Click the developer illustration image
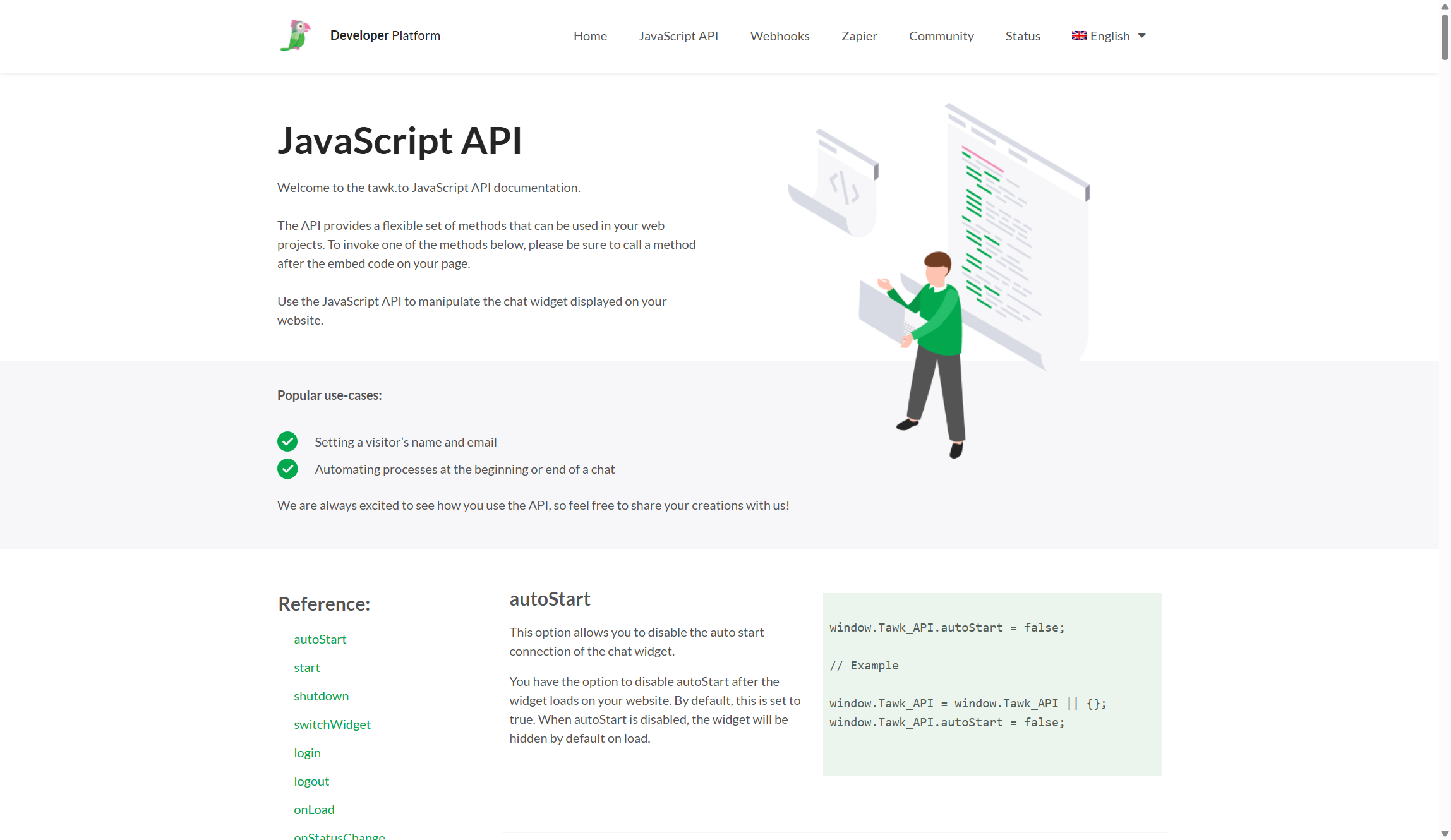Image resolution: width=1451 pixels, height=840 pixels. [x=939, y=281]
